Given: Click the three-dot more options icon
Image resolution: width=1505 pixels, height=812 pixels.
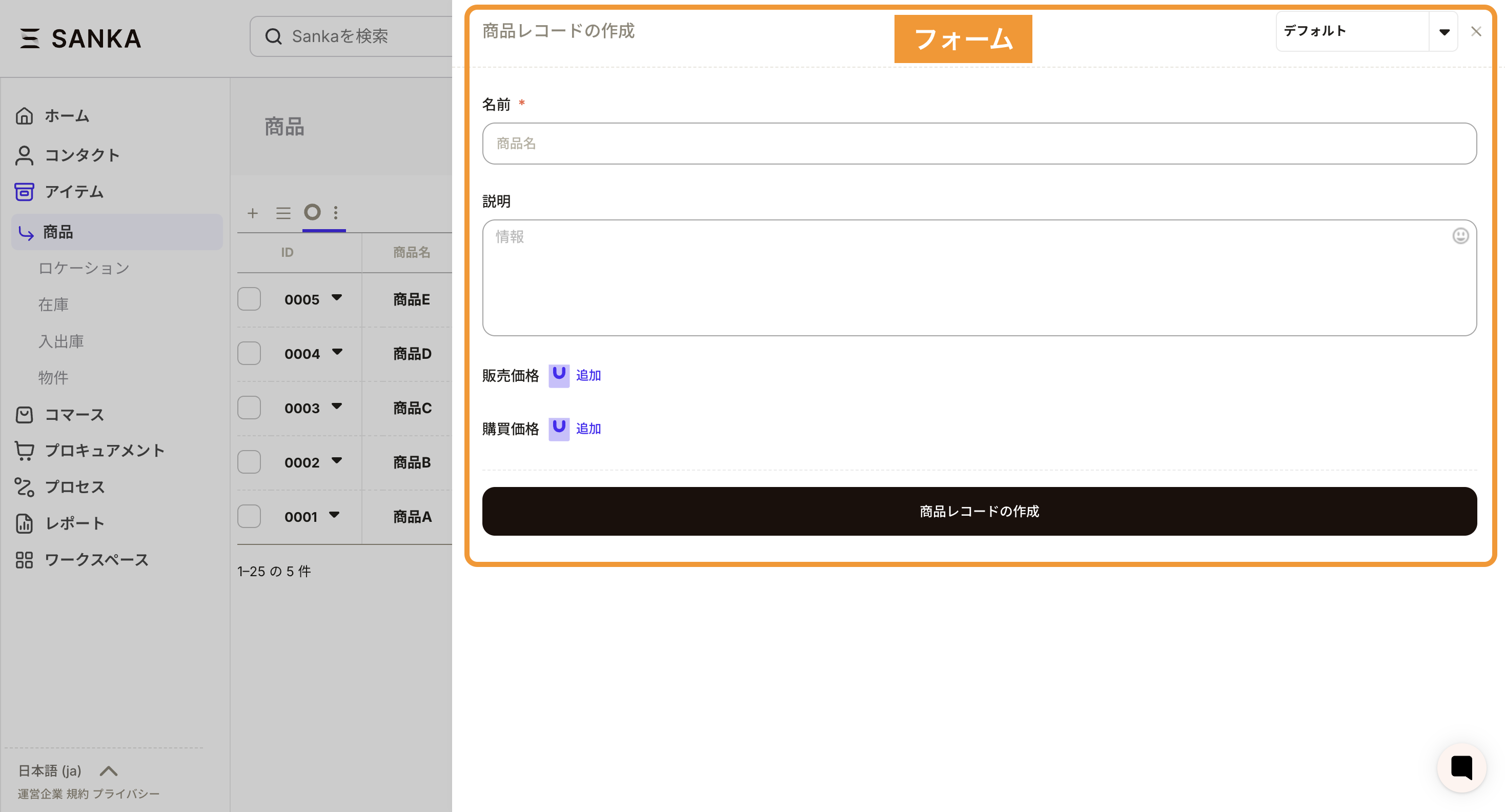Looking at the screenshot, I should tap(335, 213).
